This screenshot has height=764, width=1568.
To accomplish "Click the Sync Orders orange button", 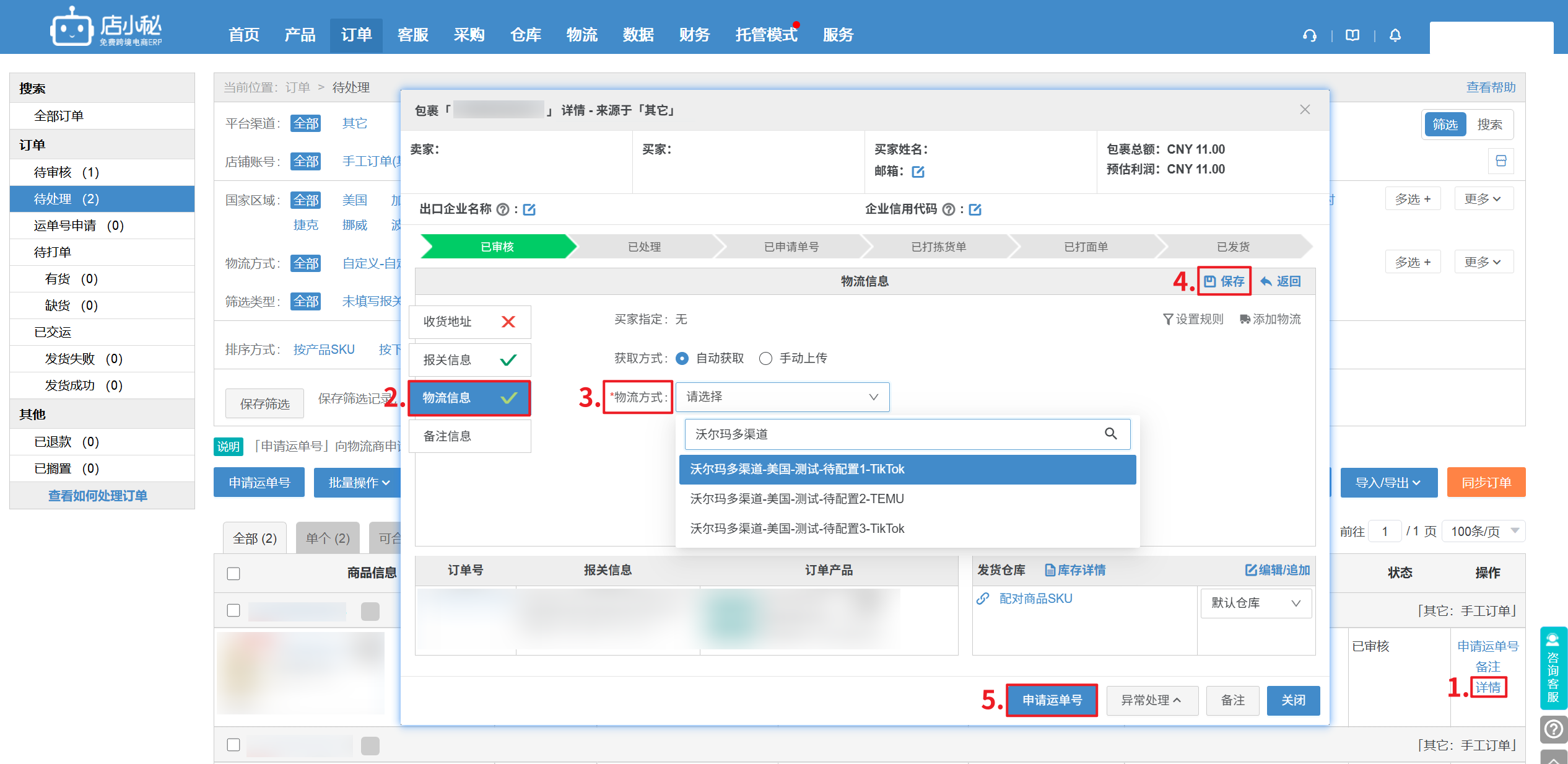I will tap(1485, 483).
